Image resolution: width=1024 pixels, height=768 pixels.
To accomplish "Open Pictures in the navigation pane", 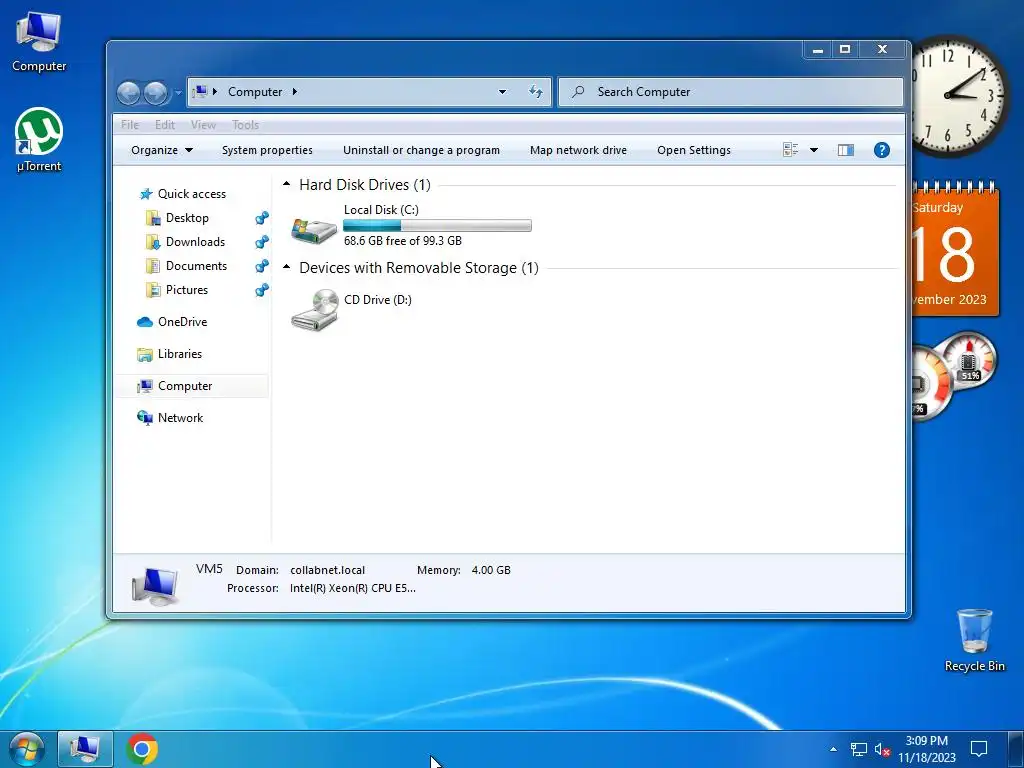I will [176, 290].
